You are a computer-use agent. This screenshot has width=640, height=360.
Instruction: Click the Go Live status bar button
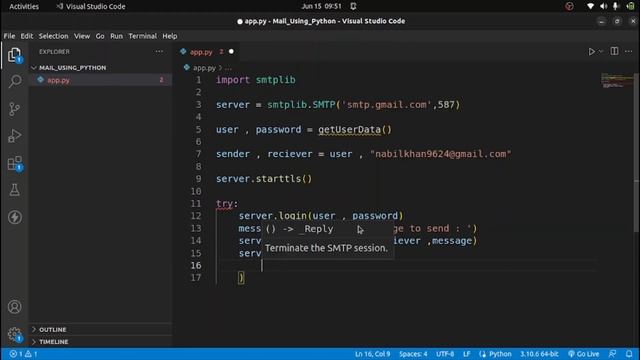[584, 354]
